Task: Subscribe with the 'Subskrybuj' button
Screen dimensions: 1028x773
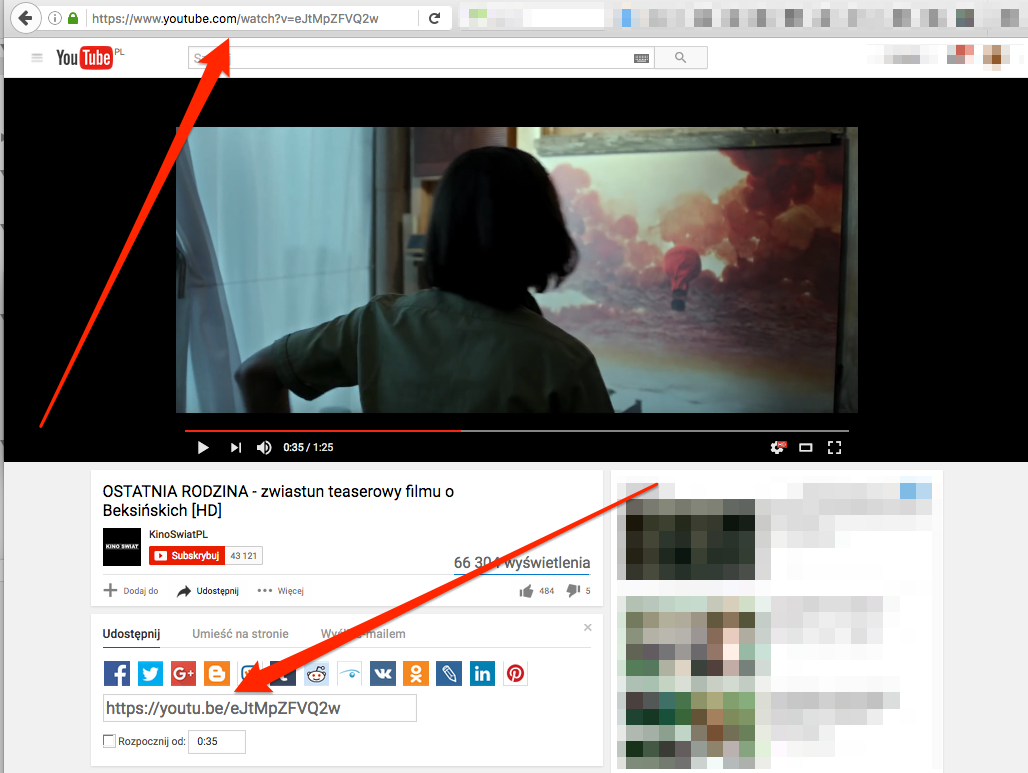Action: pyautogui.click(x=187, y=556)
